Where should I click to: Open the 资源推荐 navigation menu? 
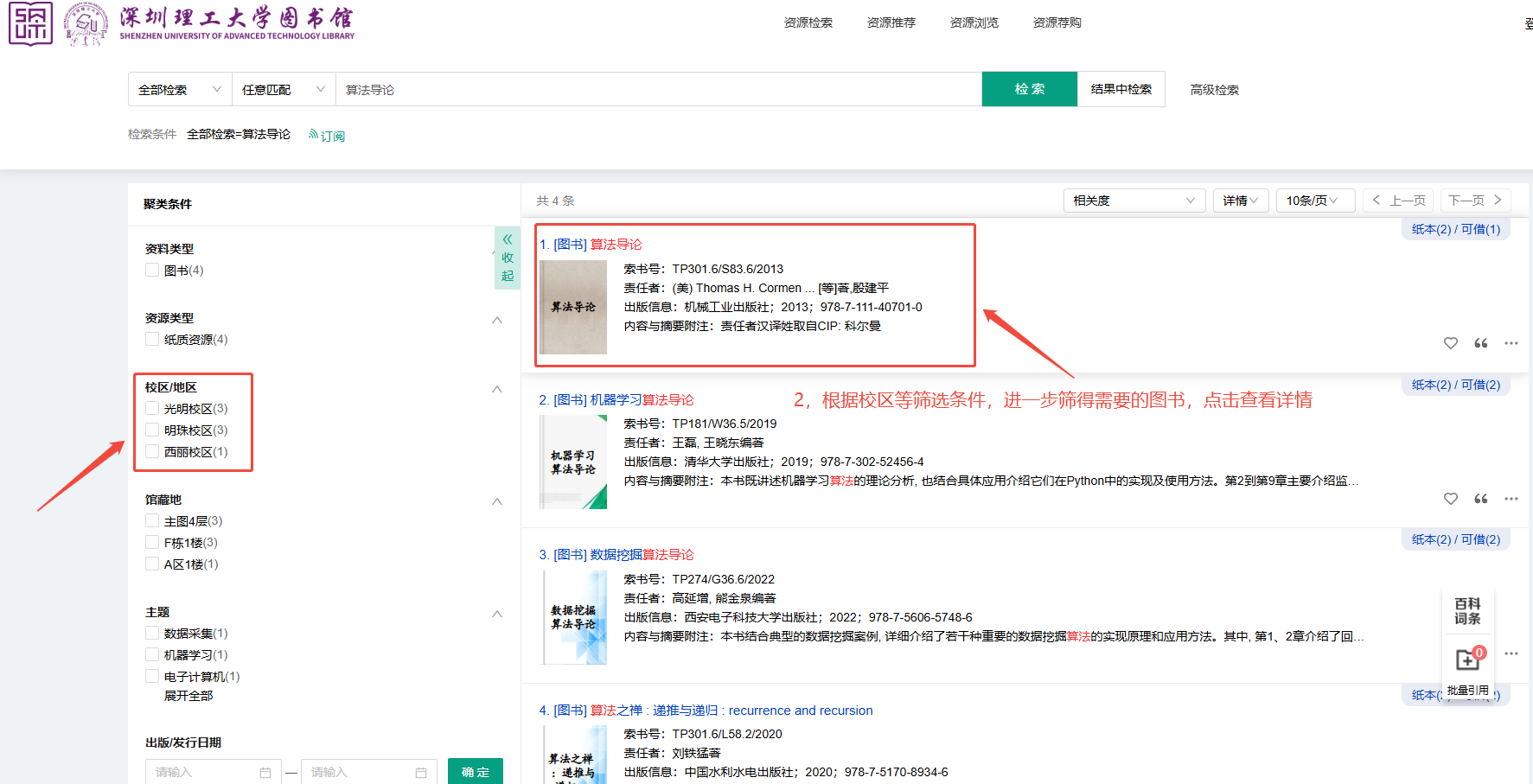pos(891,22)
